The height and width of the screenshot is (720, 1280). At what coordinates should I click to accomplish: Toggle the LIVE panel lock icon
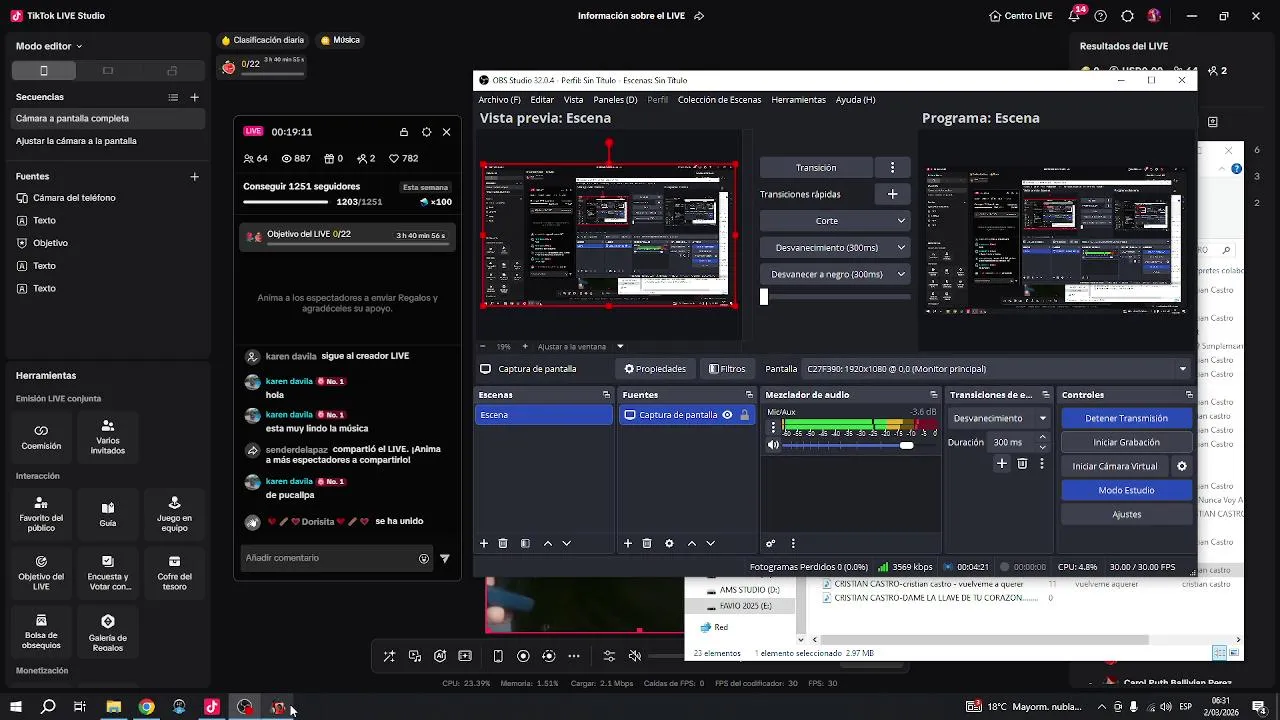point(404,132)
